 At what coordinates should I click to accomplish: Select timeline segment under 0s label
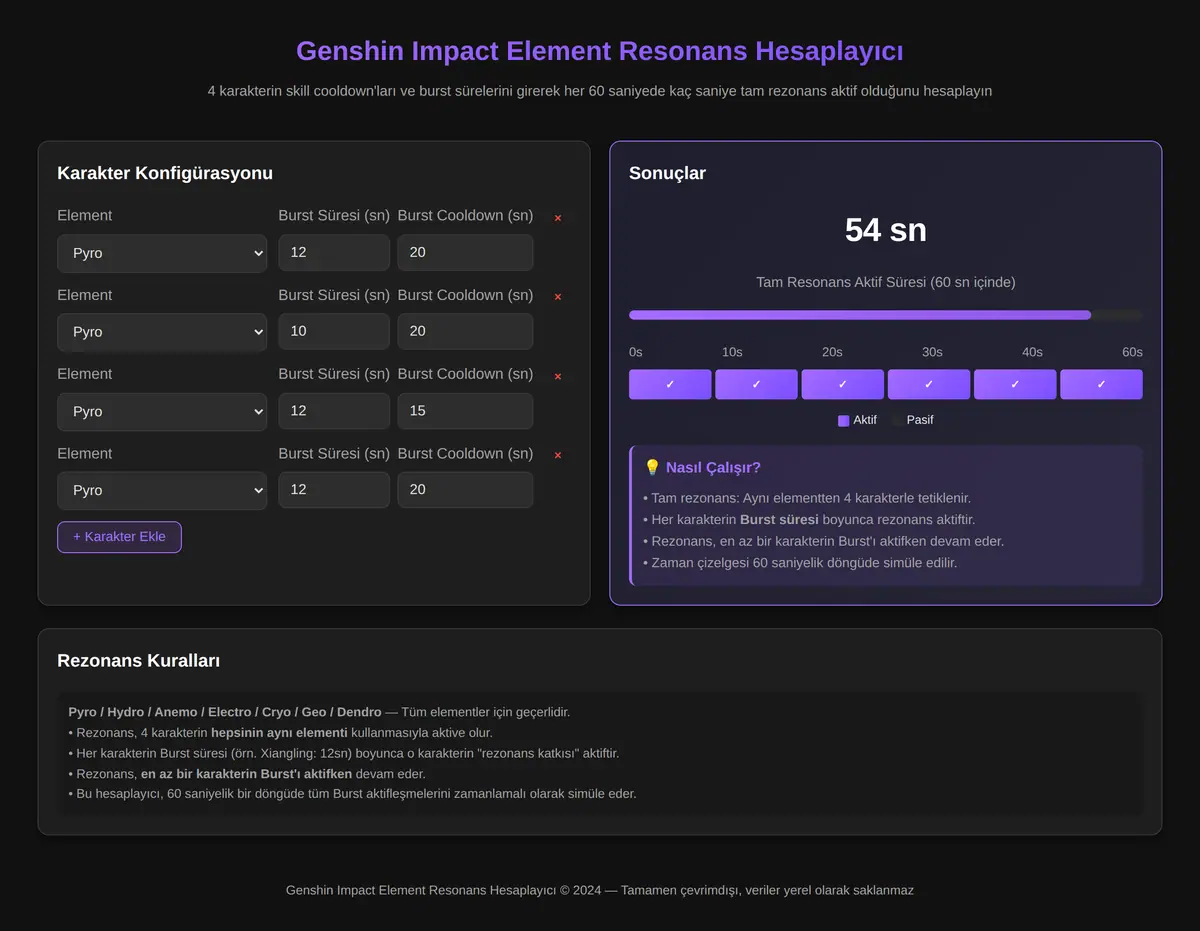[x=670, y=384]
